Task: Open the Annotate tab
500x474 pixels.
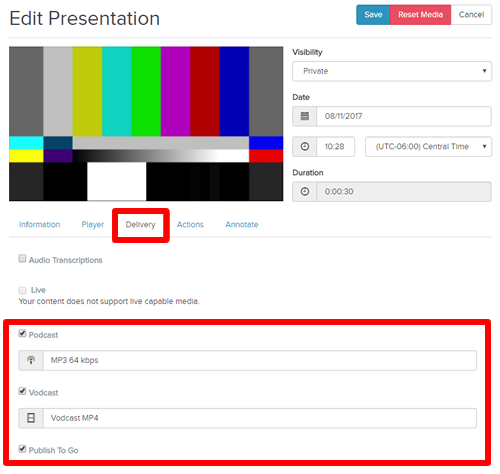Action: (x=242, y=225)
